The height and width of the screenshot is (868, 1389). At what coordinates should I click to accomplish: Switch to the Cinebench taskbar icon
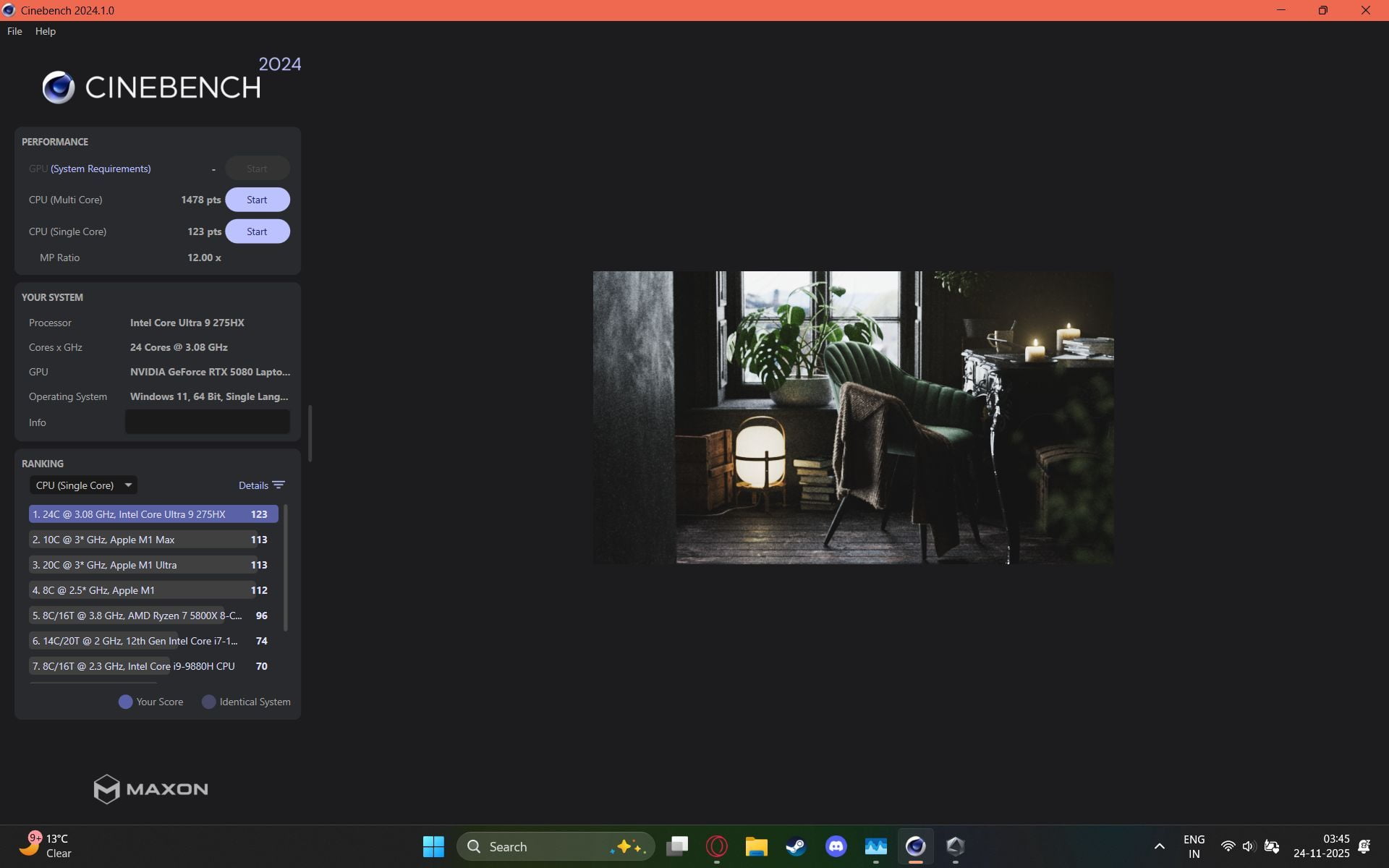[x=916, y=846]
